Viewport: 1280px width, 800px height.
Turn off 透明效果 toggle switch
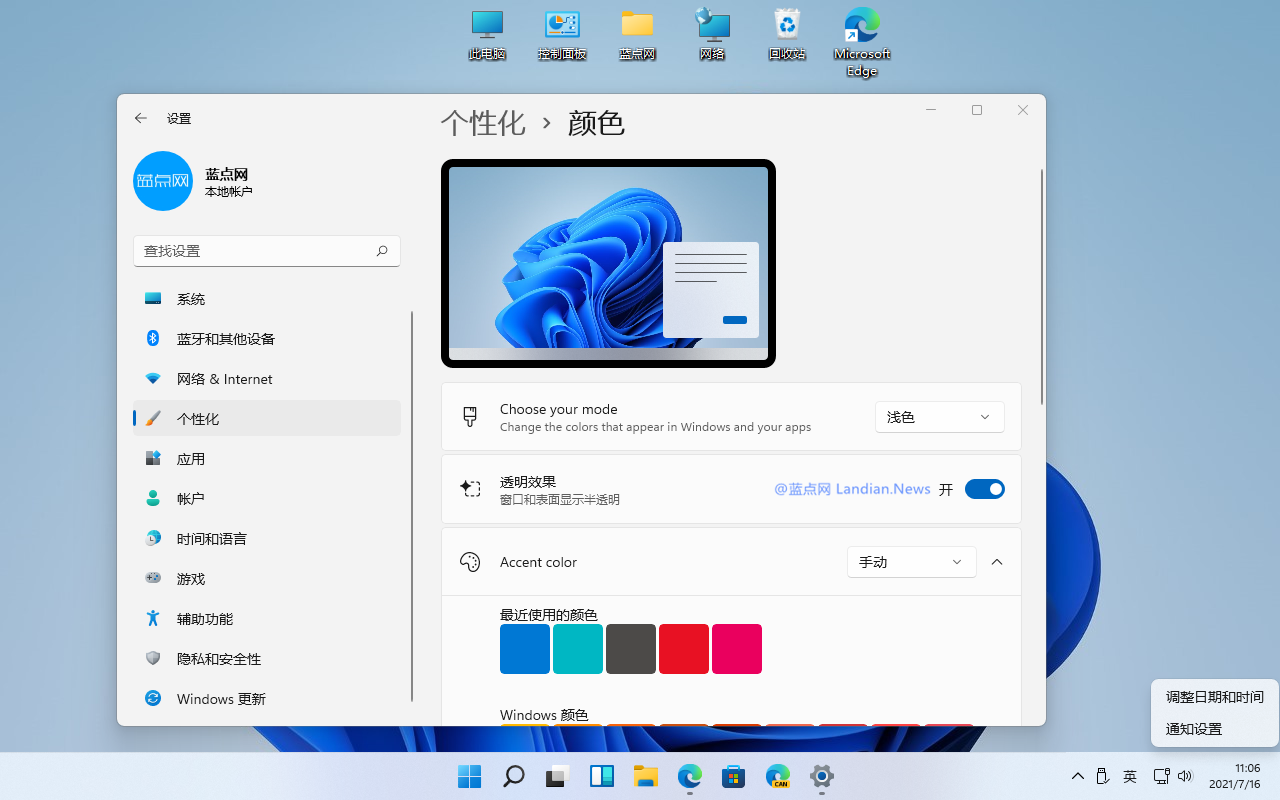(984, 489)
